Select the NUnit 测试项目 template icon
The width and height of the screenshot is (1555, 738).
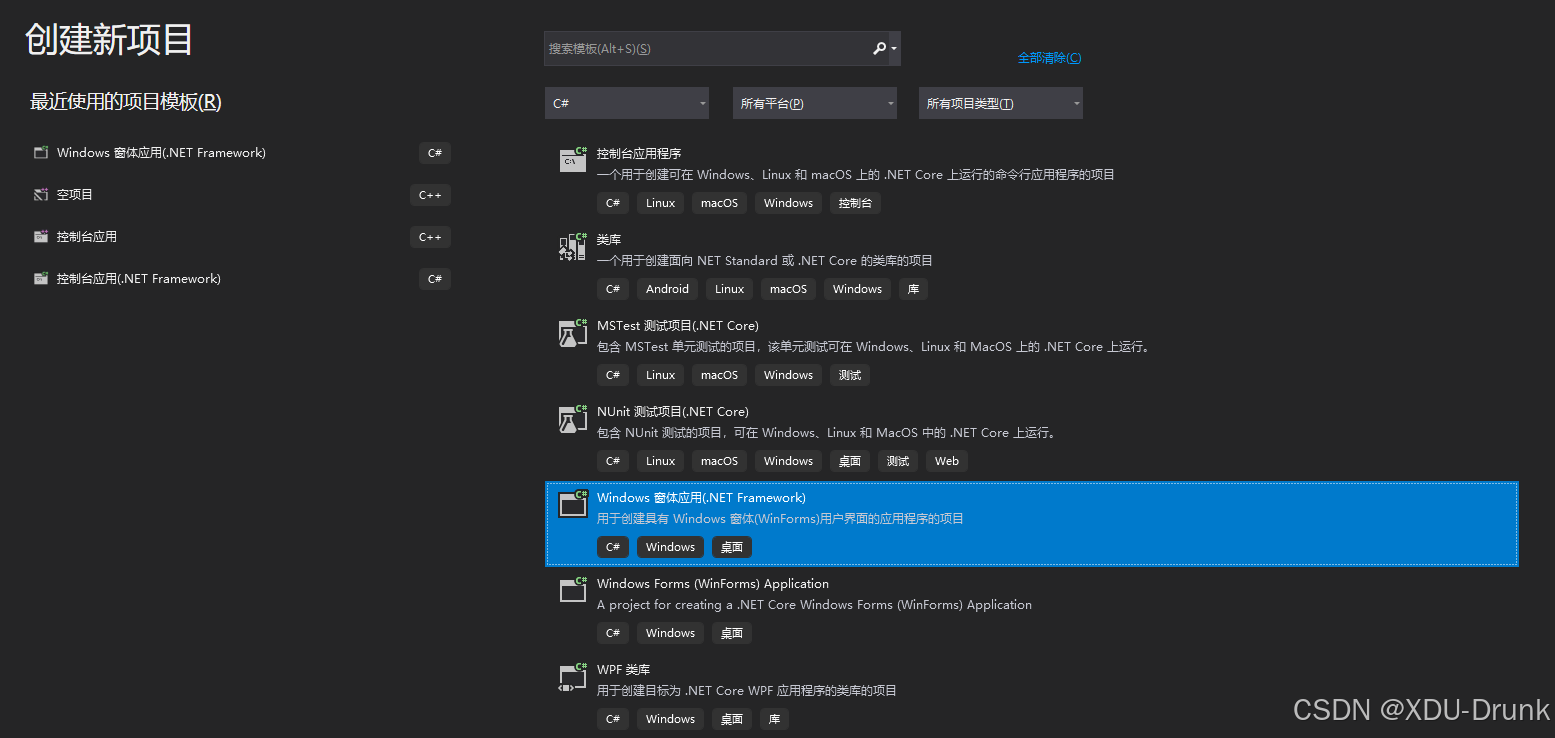(x=573, y=419)
